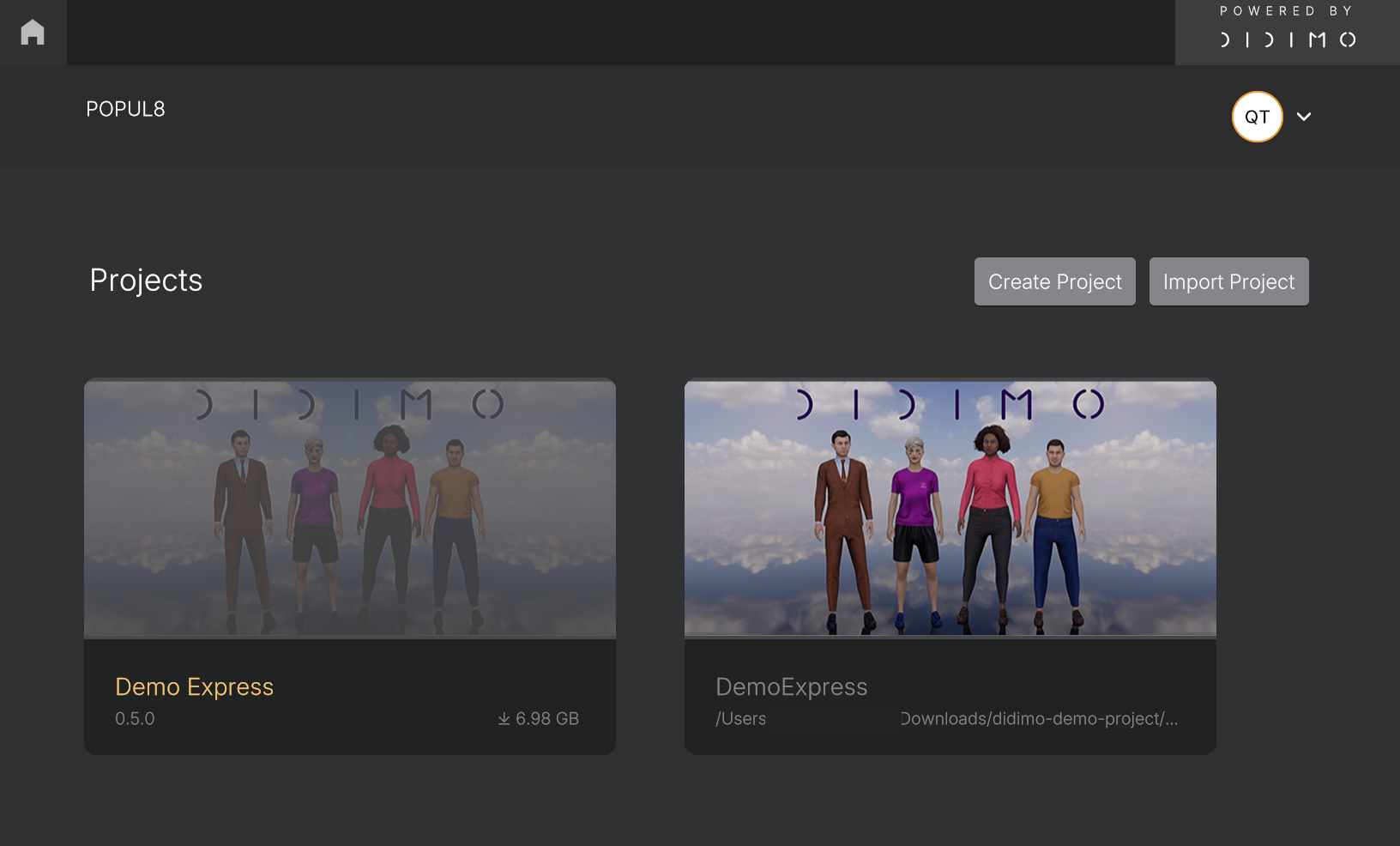Screen dimensions: 1400x846
Task: Click the 0.5.0 version label
Action: click(x=135, y=719)
